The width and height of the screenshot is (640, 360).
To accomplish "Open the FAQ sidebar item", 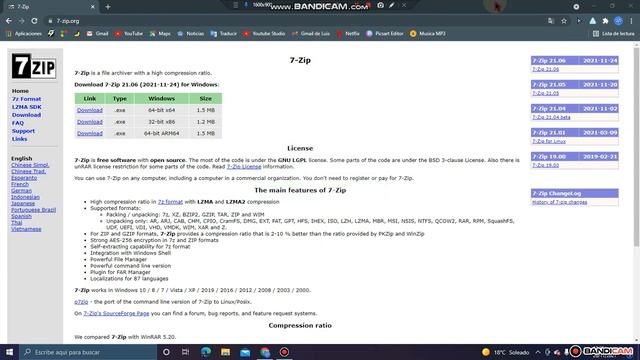I will coord(18,123).
